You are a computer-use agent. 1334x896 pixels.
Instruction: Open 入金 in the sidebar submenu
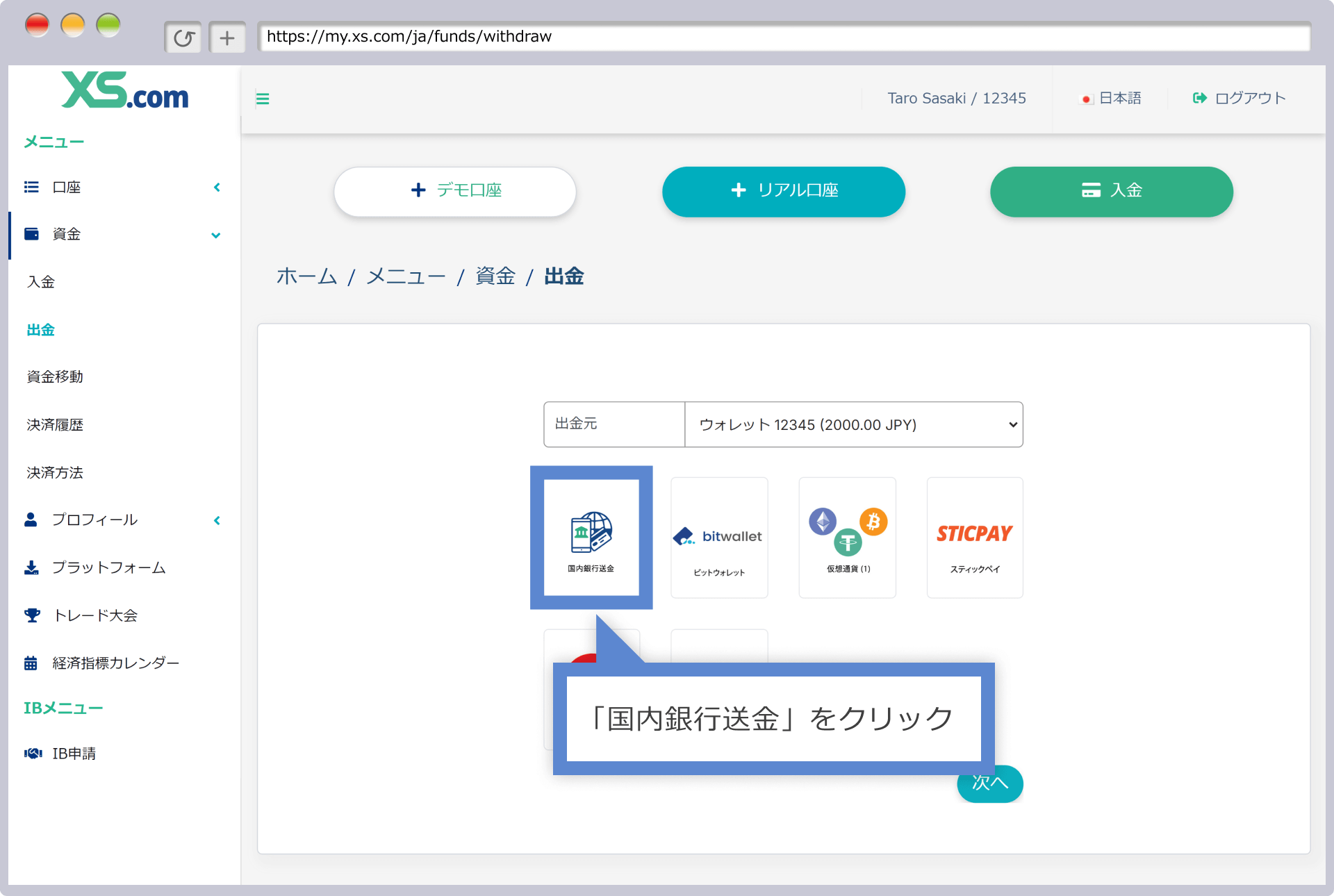pyautogui.click(x=41, y=282)
